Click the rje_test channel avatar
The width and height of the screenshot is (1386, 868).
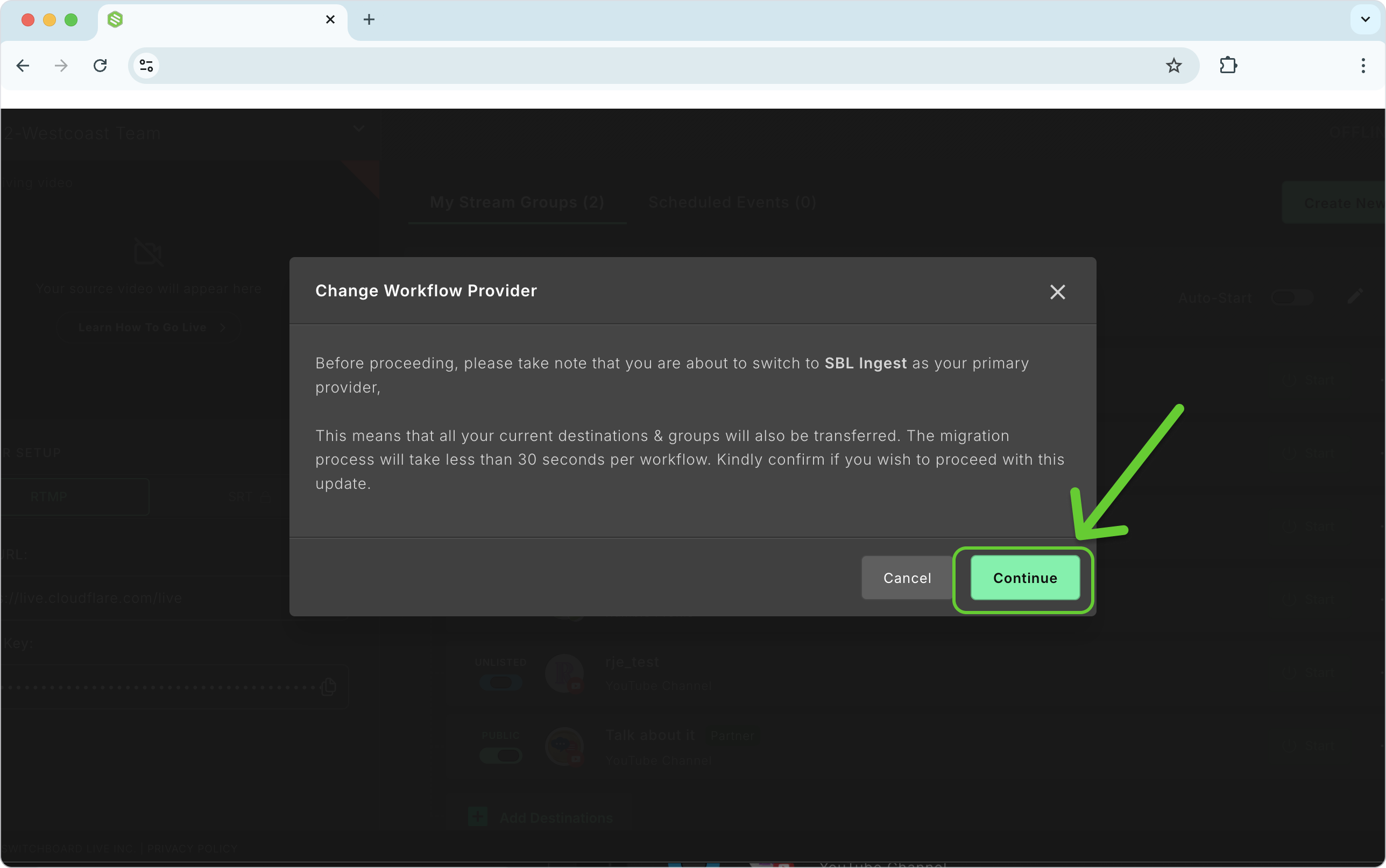(564, 673)
